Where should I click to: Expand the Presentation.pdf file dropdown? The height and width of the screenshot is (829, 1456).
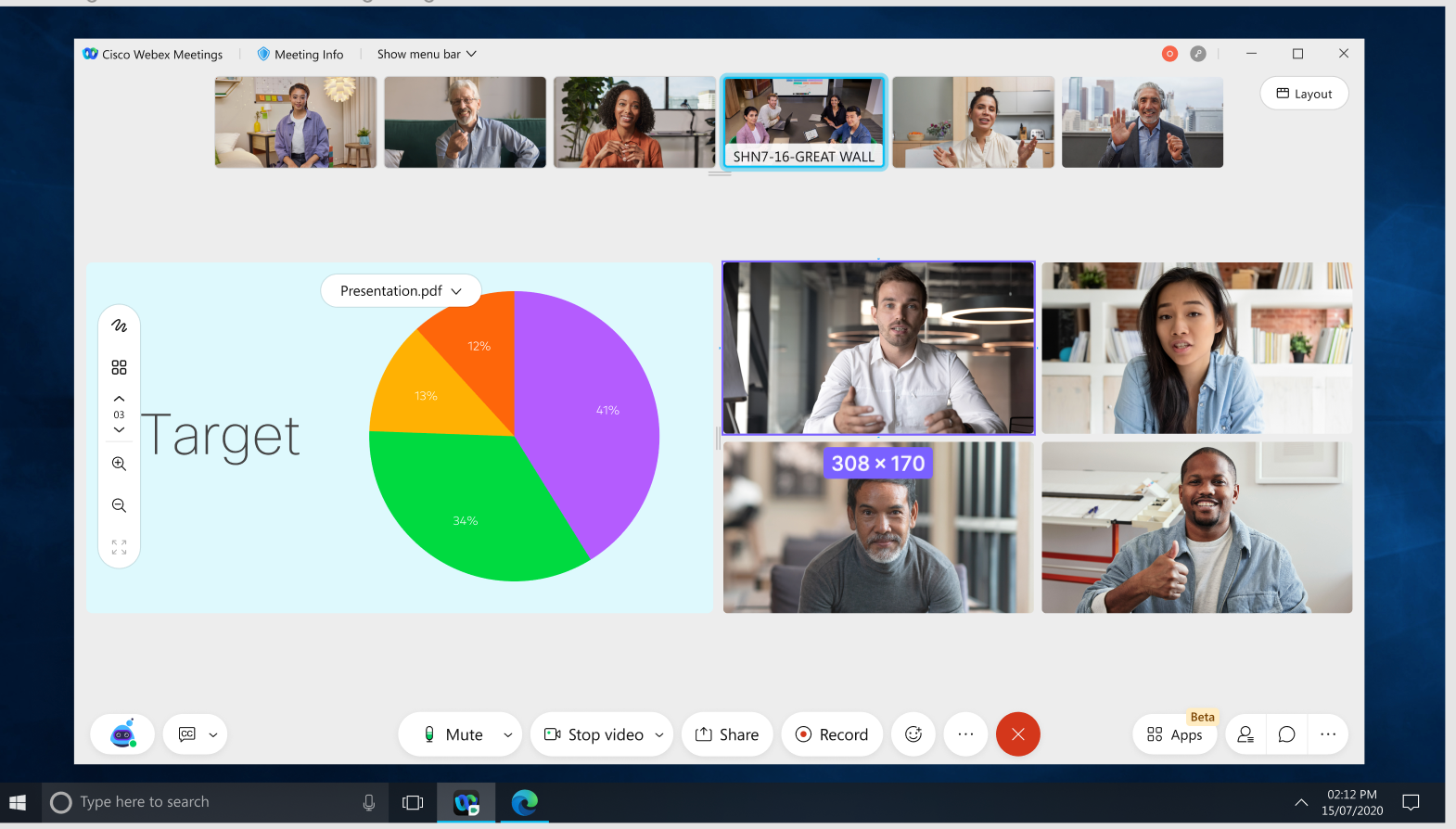click(401, 290)
